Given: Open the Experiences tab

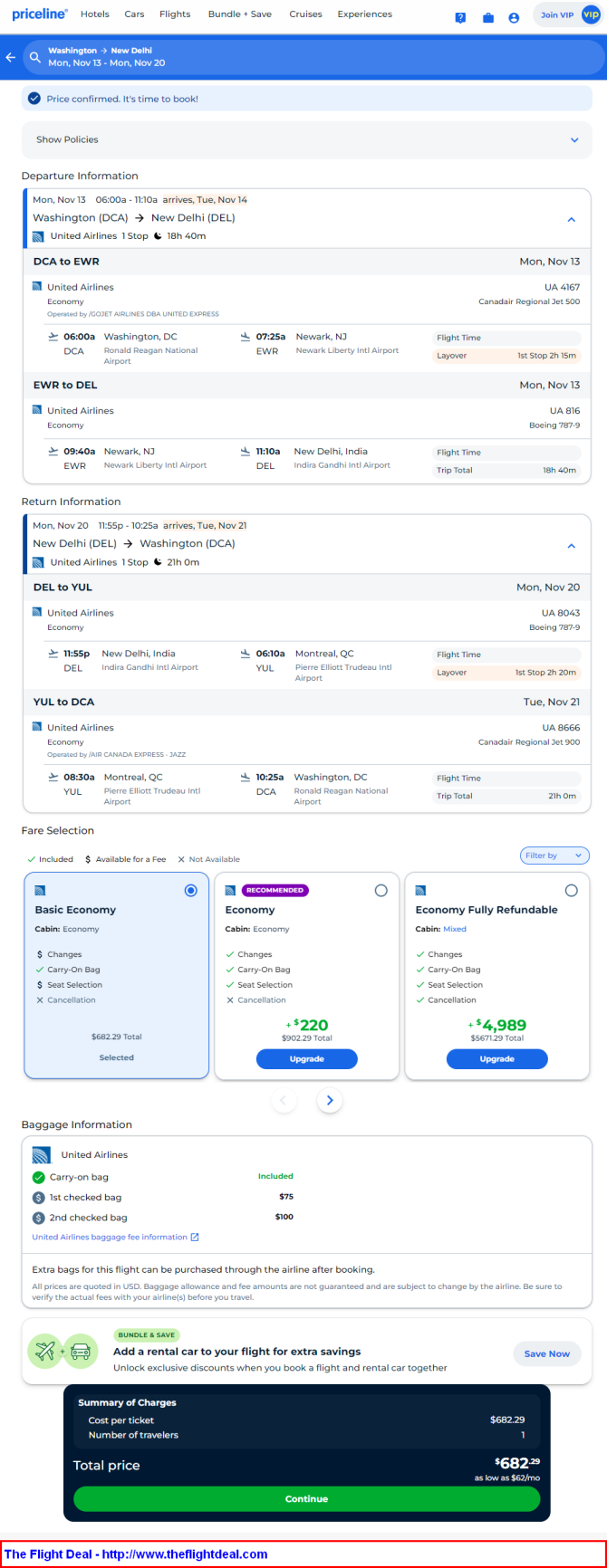Looking at the screenshot, I should tap(364, 14).
